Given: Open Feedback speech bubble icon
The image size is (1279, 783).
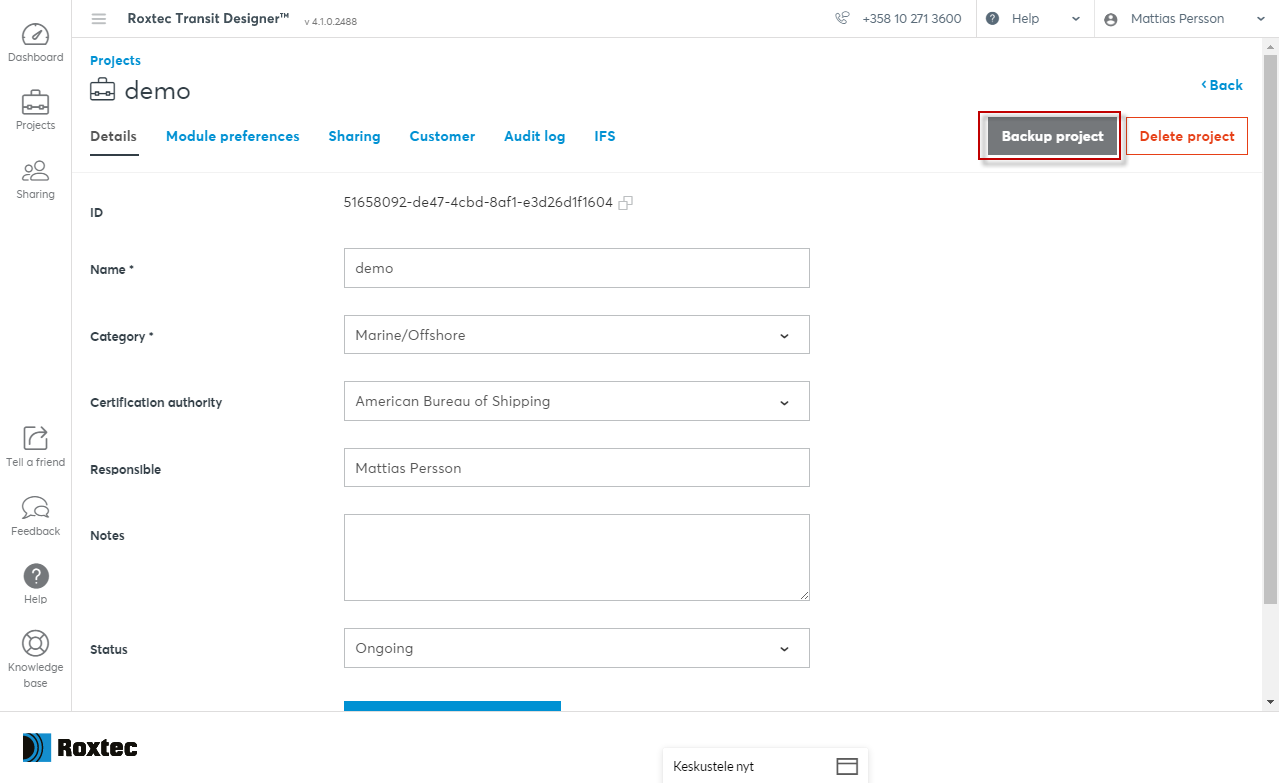Looking at the screenshot, I should (x=35, y=508).
